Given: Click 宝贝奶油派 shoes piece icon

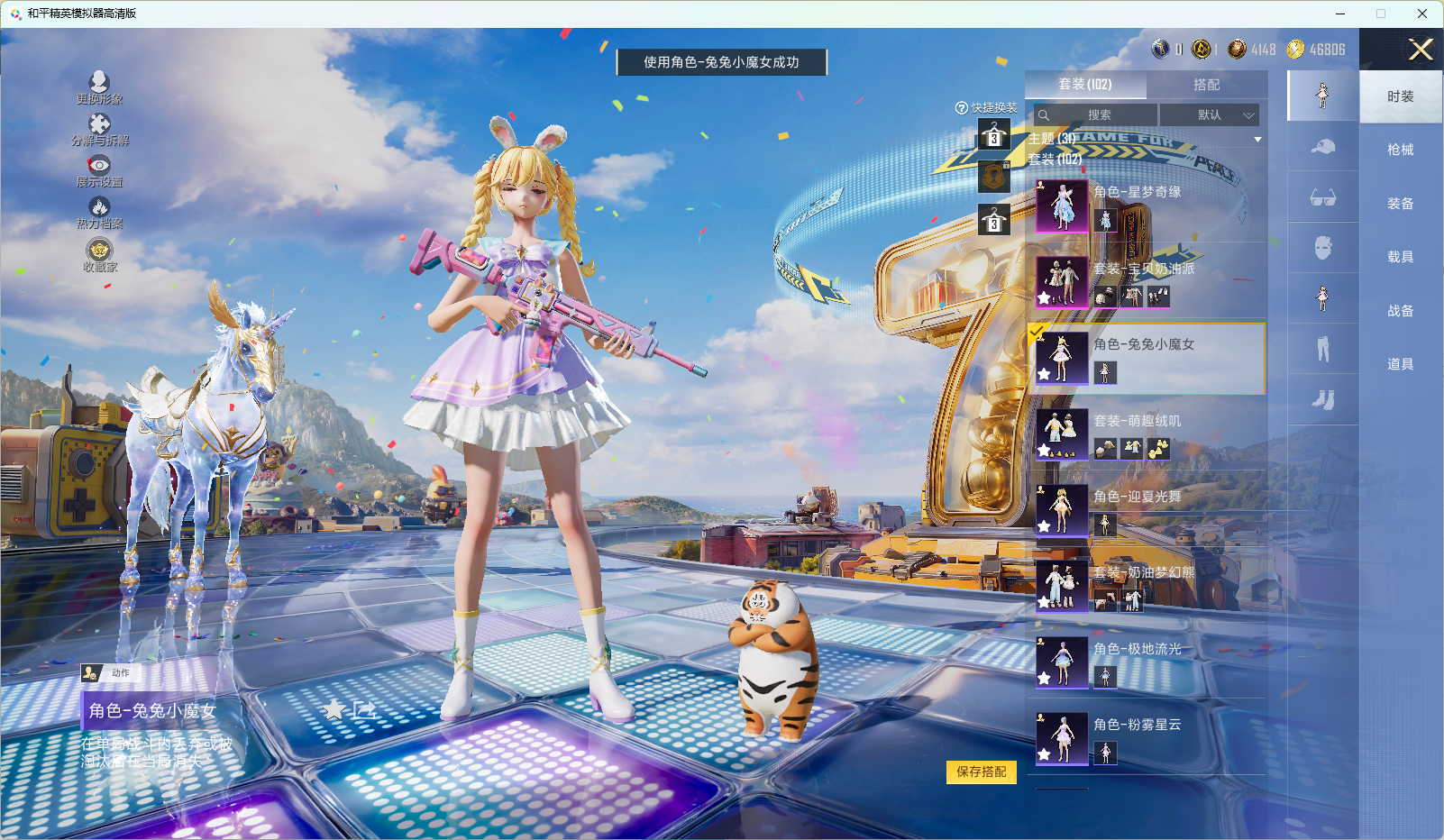Looking at the screenshot, I should pyautogui.click(x=1159, y=296).
